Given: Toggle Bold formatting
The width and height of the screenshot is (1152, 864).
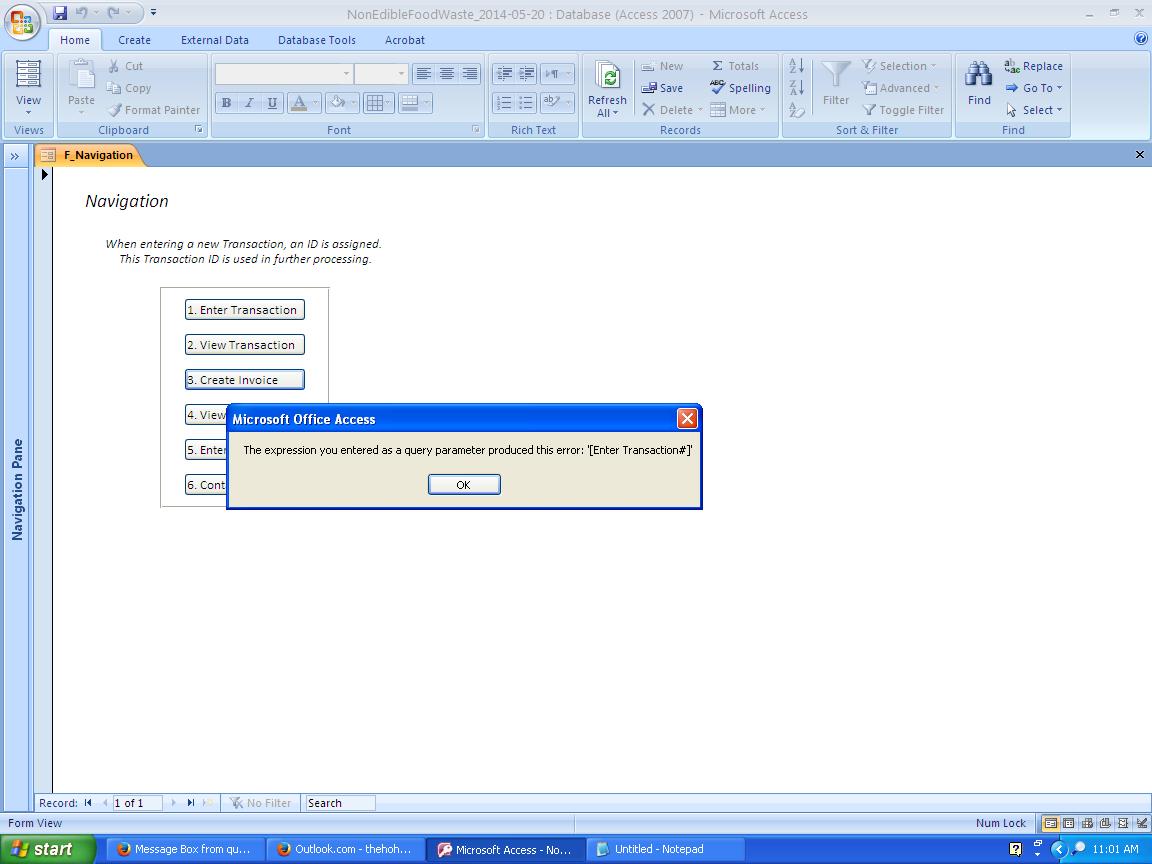Looking at the screenshot, I should click(x=226, y=103).
